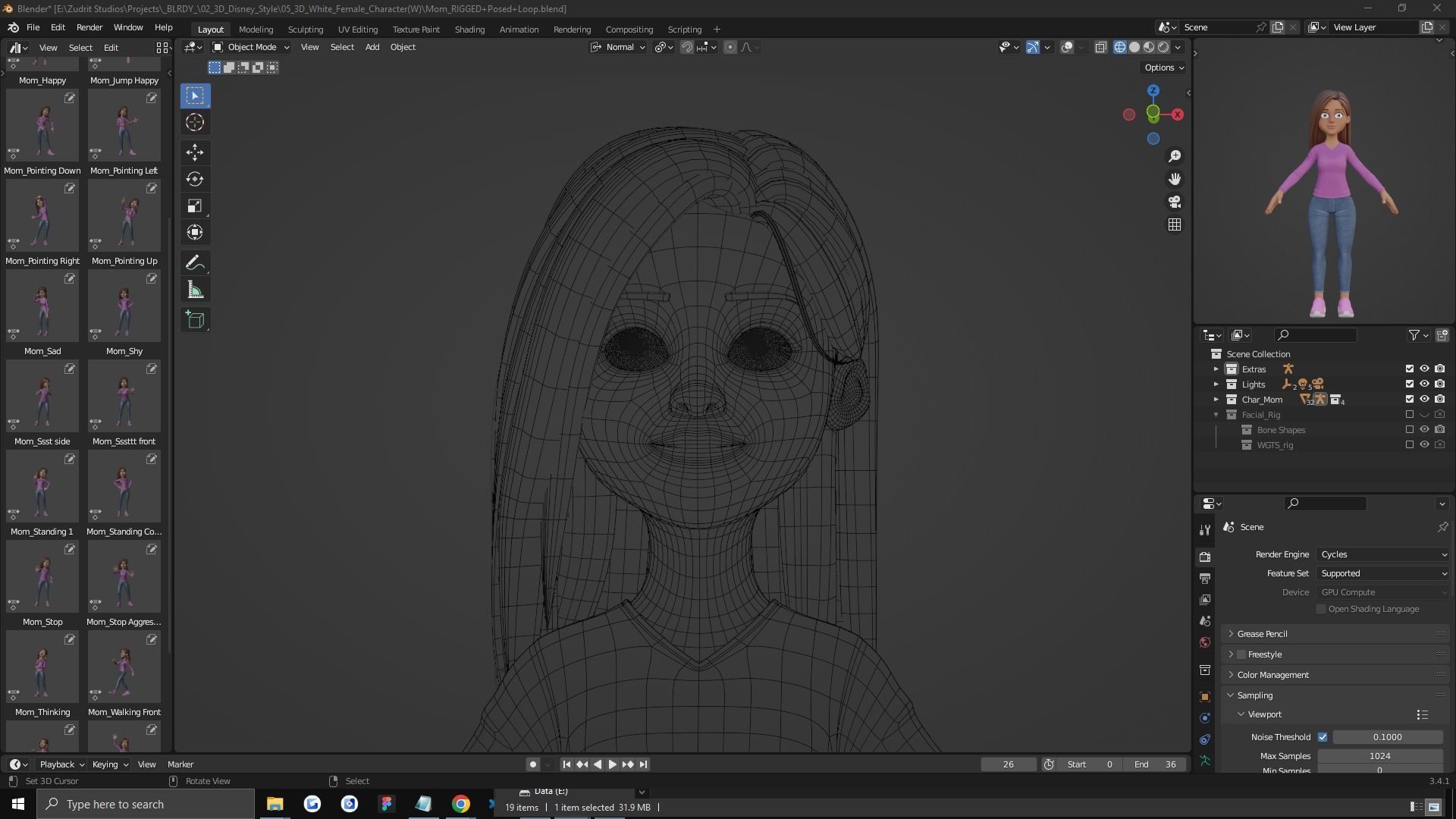Toggle the Extras collection exclude checkbox
This screenshot has width=1456, height=819.
[1410, 369]
